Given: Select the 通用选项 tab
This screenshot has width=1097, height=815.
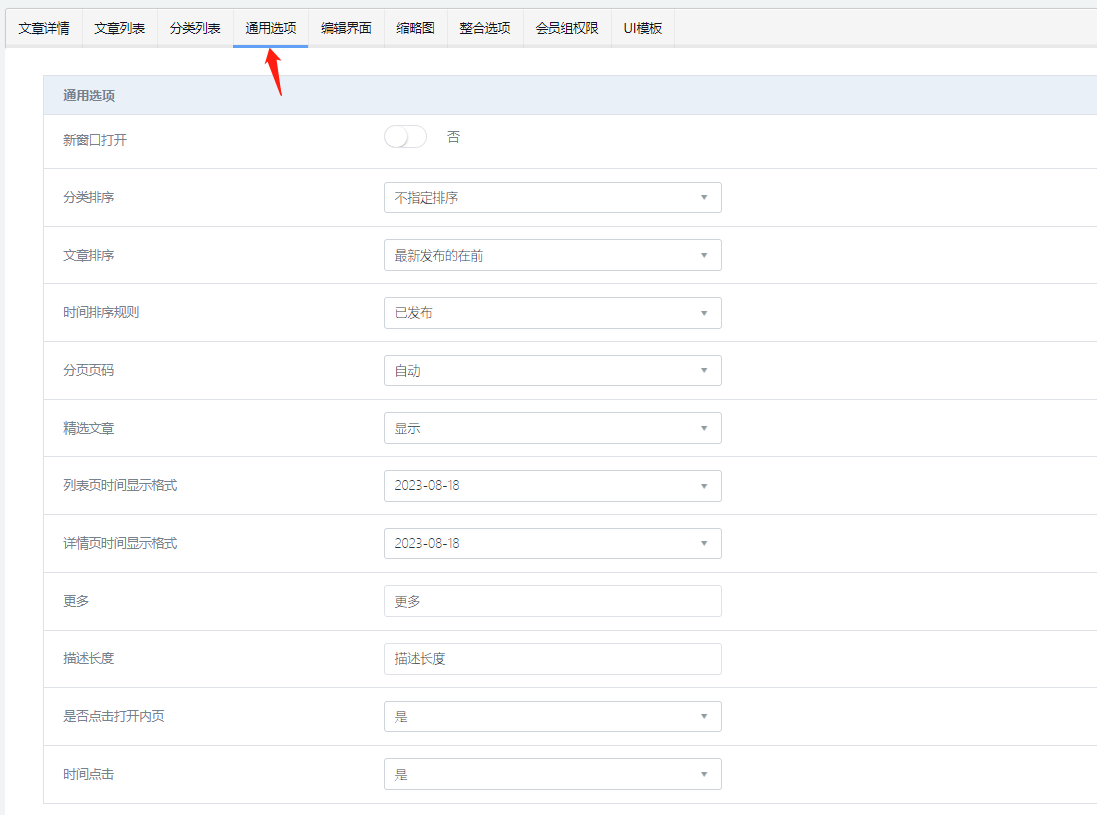Looking at the screenshot, I should (x=271, y=28).
